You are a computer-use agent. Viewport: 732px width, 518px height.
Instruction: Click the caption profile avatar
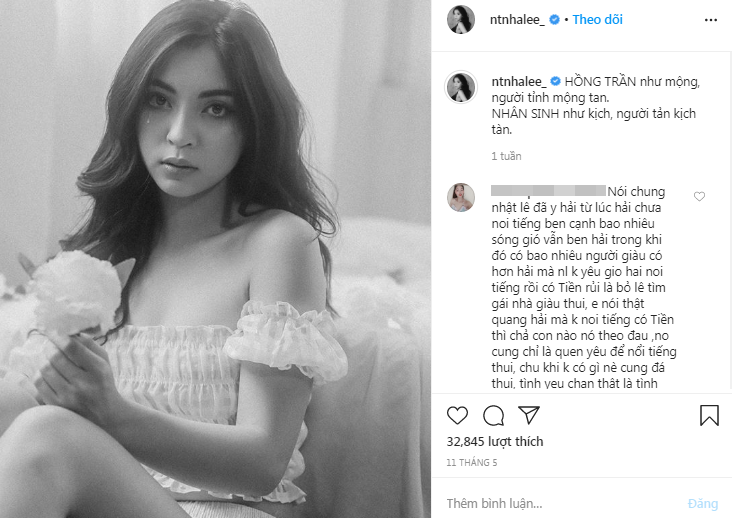[461, 87]
